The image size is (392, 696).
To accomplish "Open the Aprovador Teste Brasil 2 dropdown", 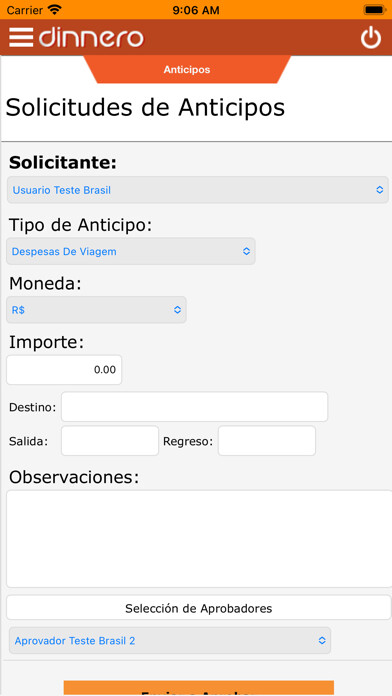I will pos(170,641).
